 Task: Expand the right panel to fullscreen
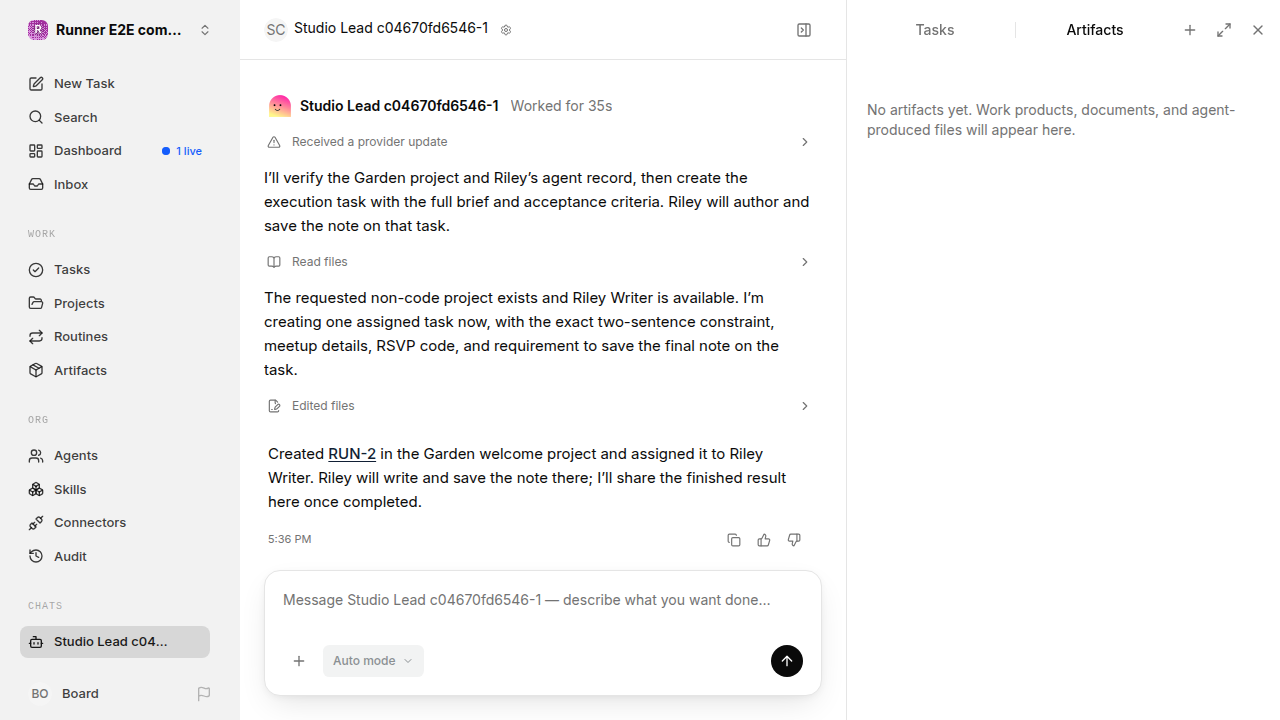pos(1224,30)
